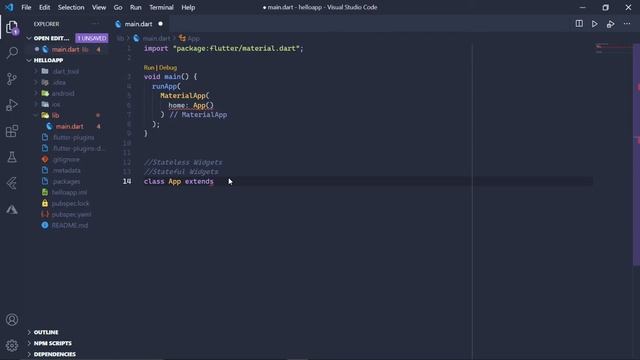Click the pubspec.lock padlock icon

point(45,203)
